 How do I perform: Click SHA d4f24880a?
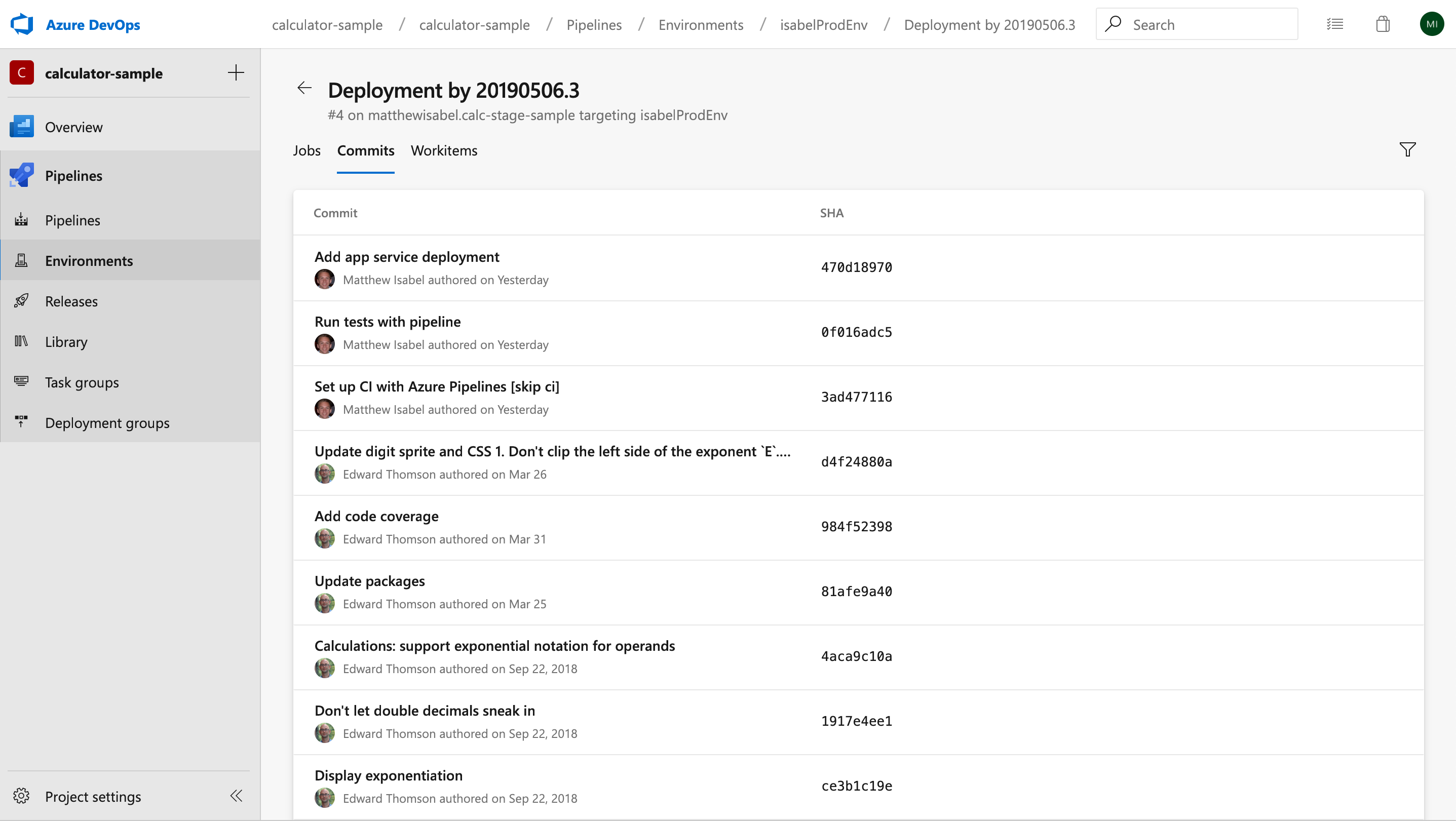point(856,461)
